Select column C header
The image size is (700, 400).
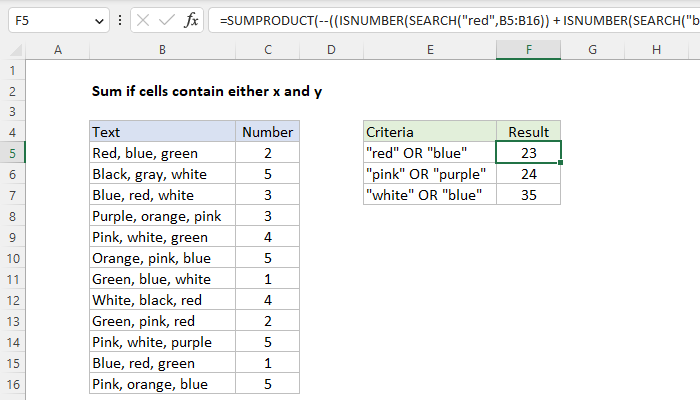pyautogui.click(x=267, y=50)
